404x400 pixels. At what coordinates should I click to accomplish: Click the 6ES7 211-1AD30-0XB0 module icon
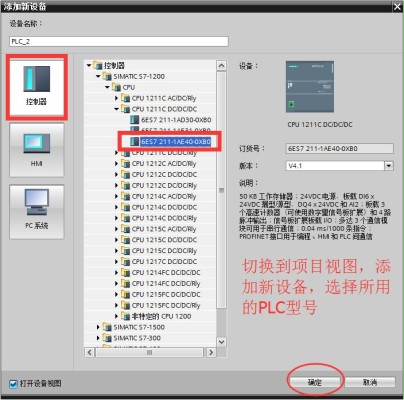(135, 120)
